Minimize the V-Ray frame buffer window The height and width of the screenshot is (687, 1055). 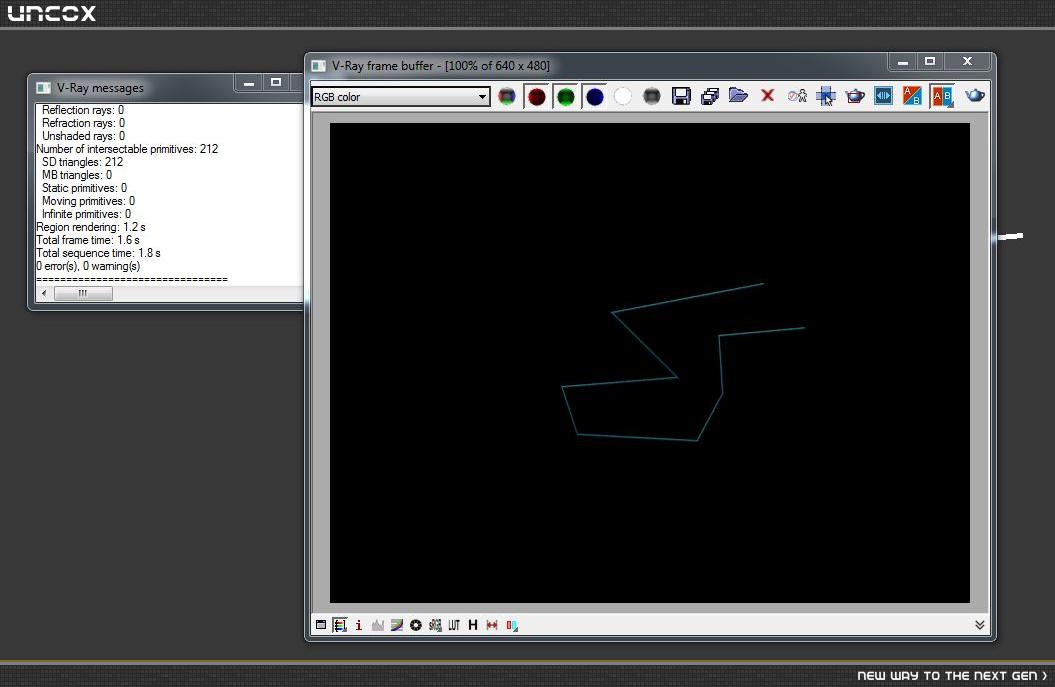coord(903,62)
